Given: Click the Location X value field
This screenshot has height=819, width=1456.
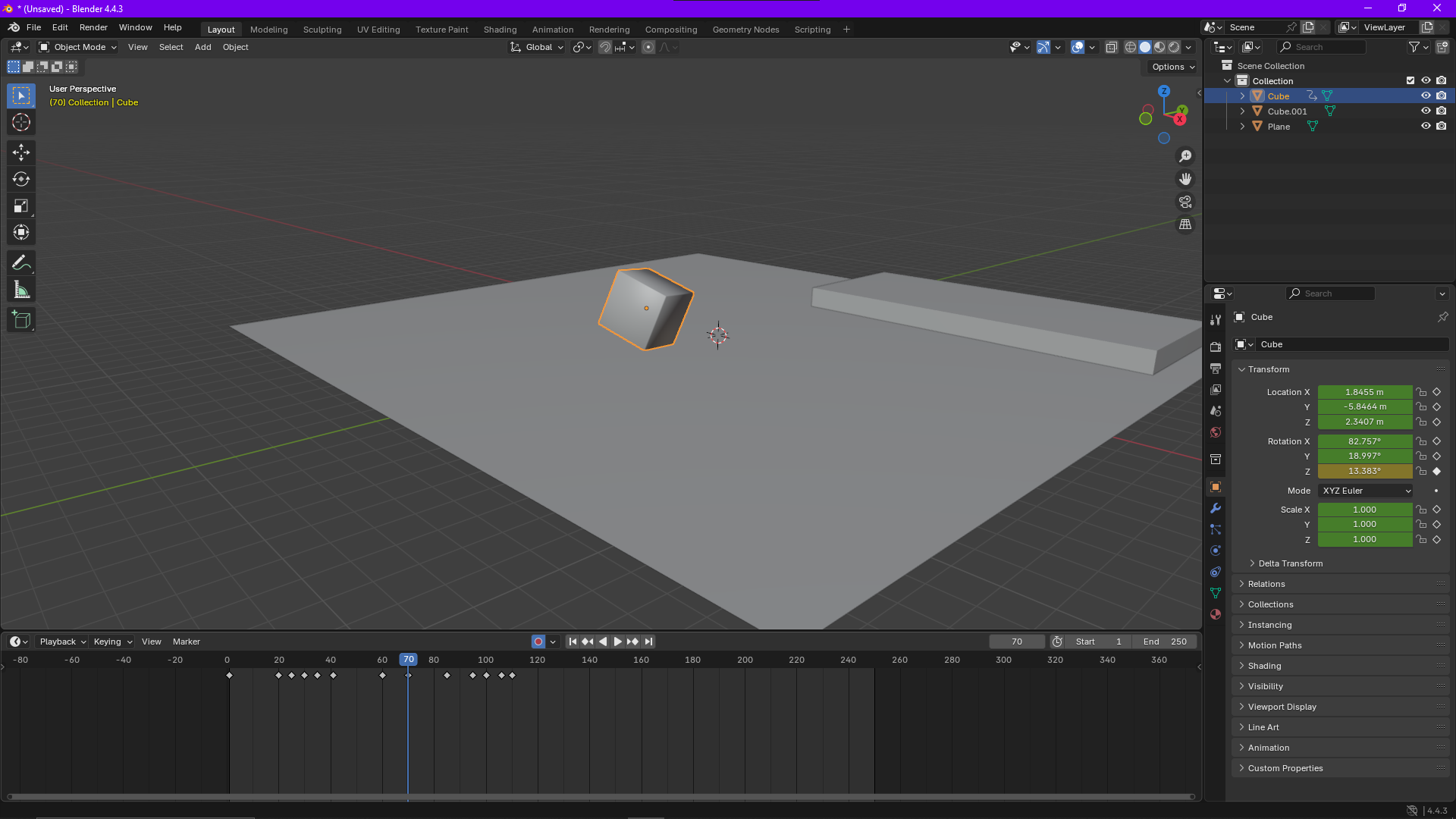Looking at the screenshot, I should pos(1364,392).
